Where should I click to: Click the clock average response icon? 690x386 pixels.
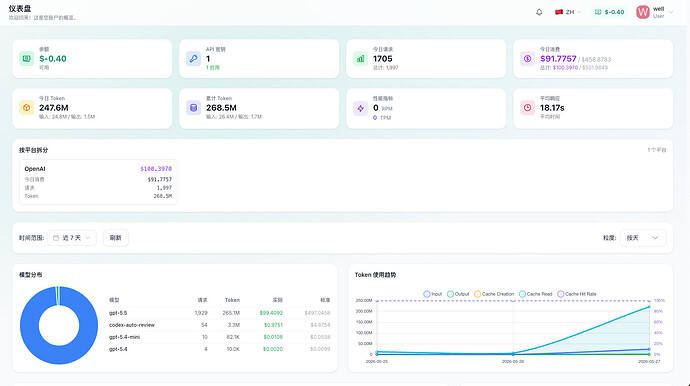click(527, 108)
